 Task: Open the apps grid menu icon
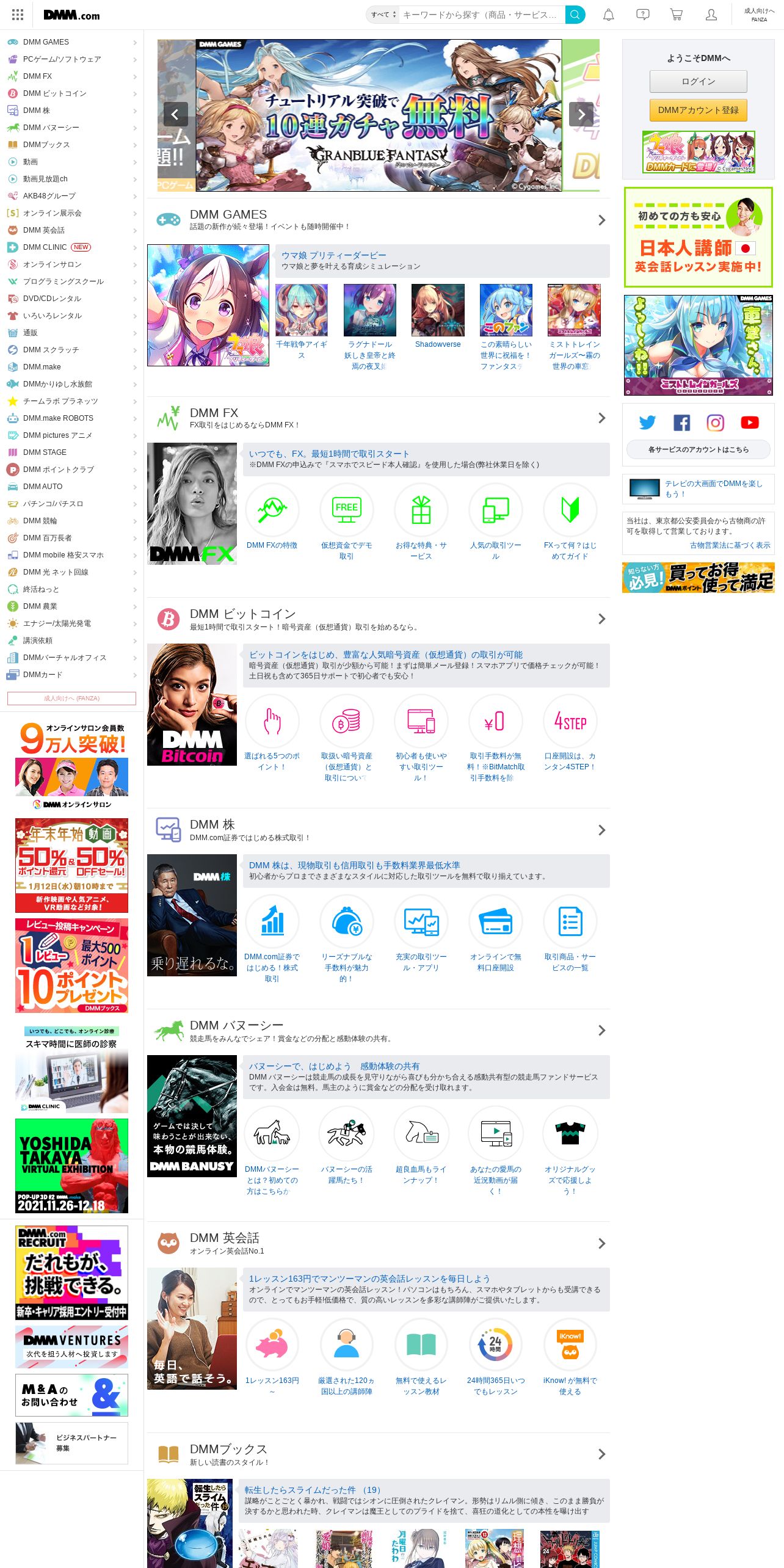pyautogui.click(x=18, y=15)
